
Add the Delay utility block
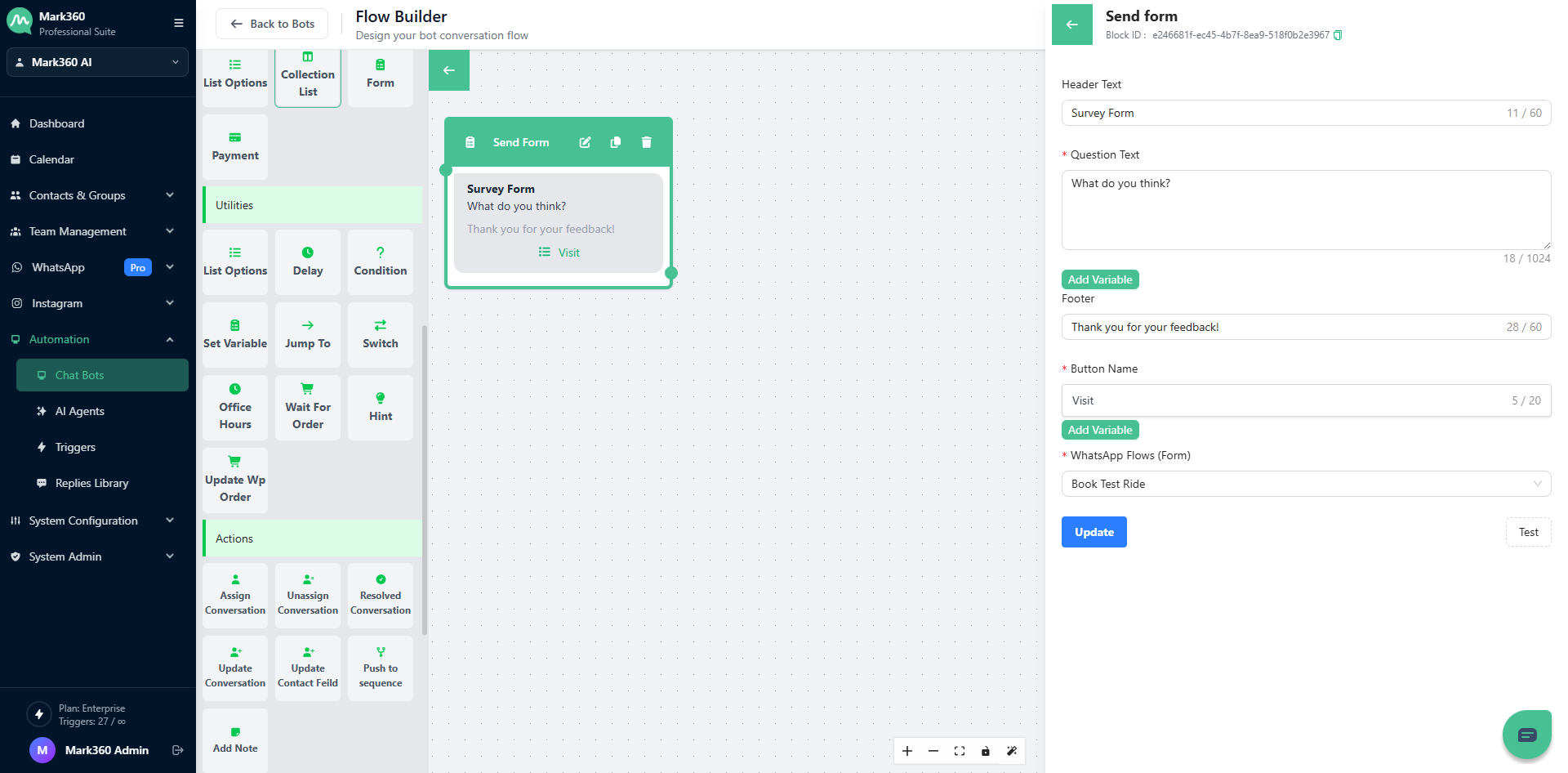pyautogui.click(x=308, y=261)
